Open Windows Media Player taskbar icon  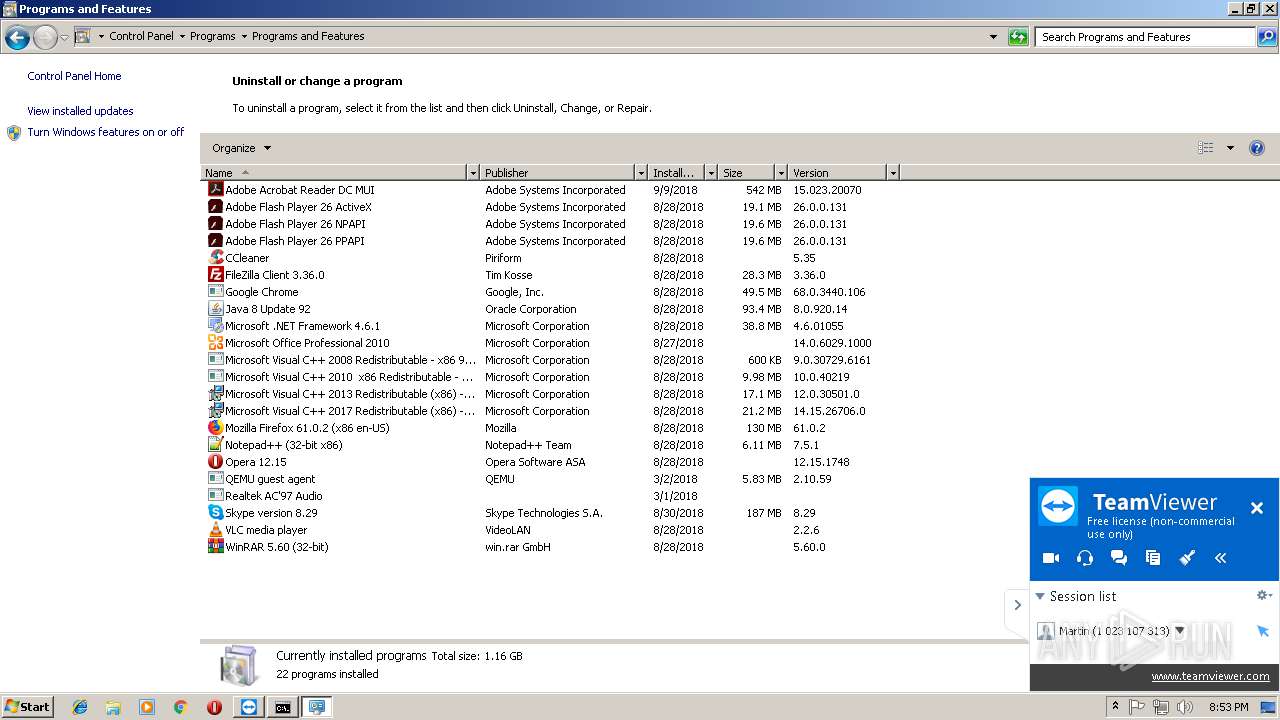pos(147,707)
